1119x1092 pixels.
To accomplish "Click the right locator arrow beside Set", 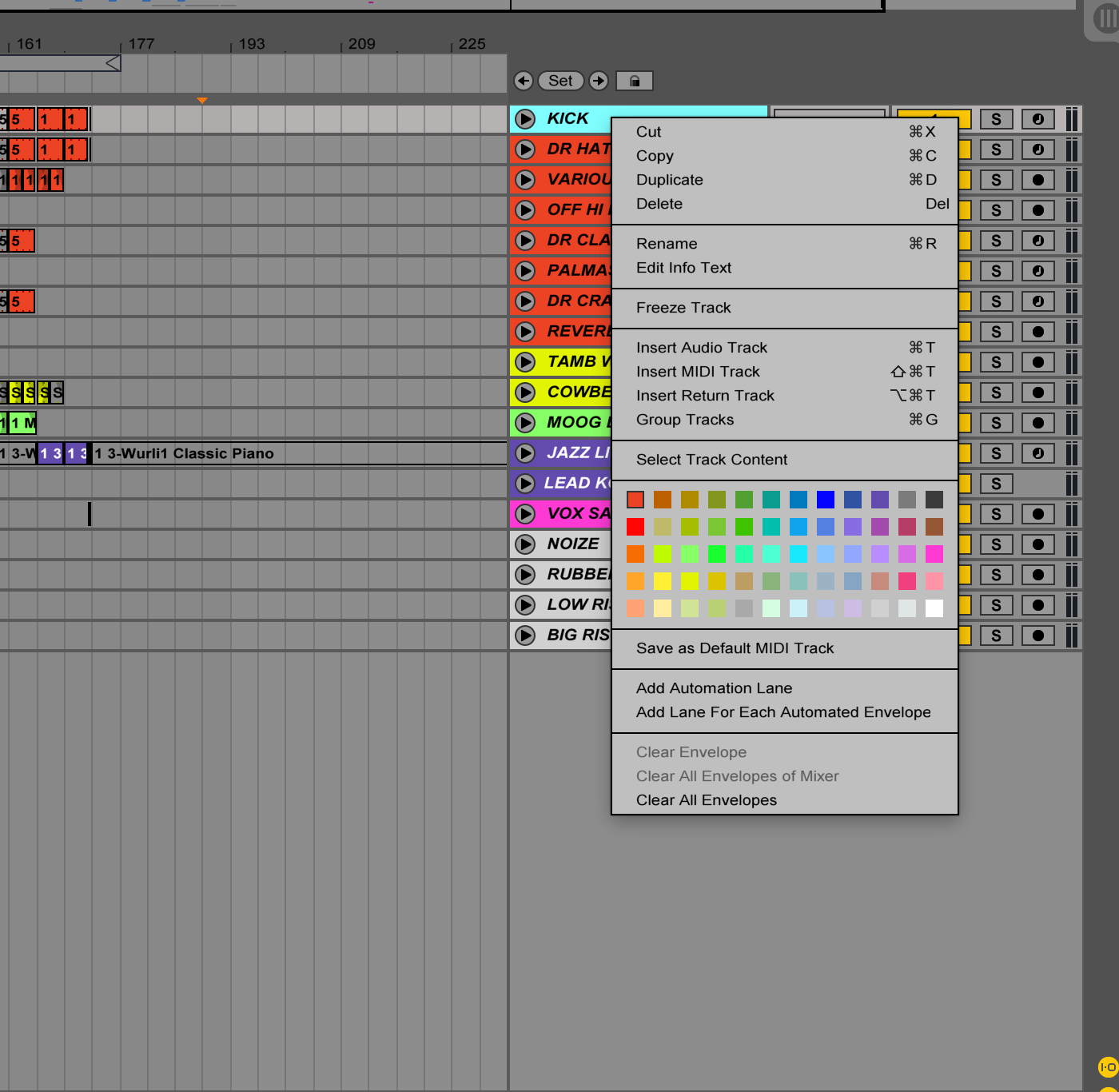I will 597,81.
